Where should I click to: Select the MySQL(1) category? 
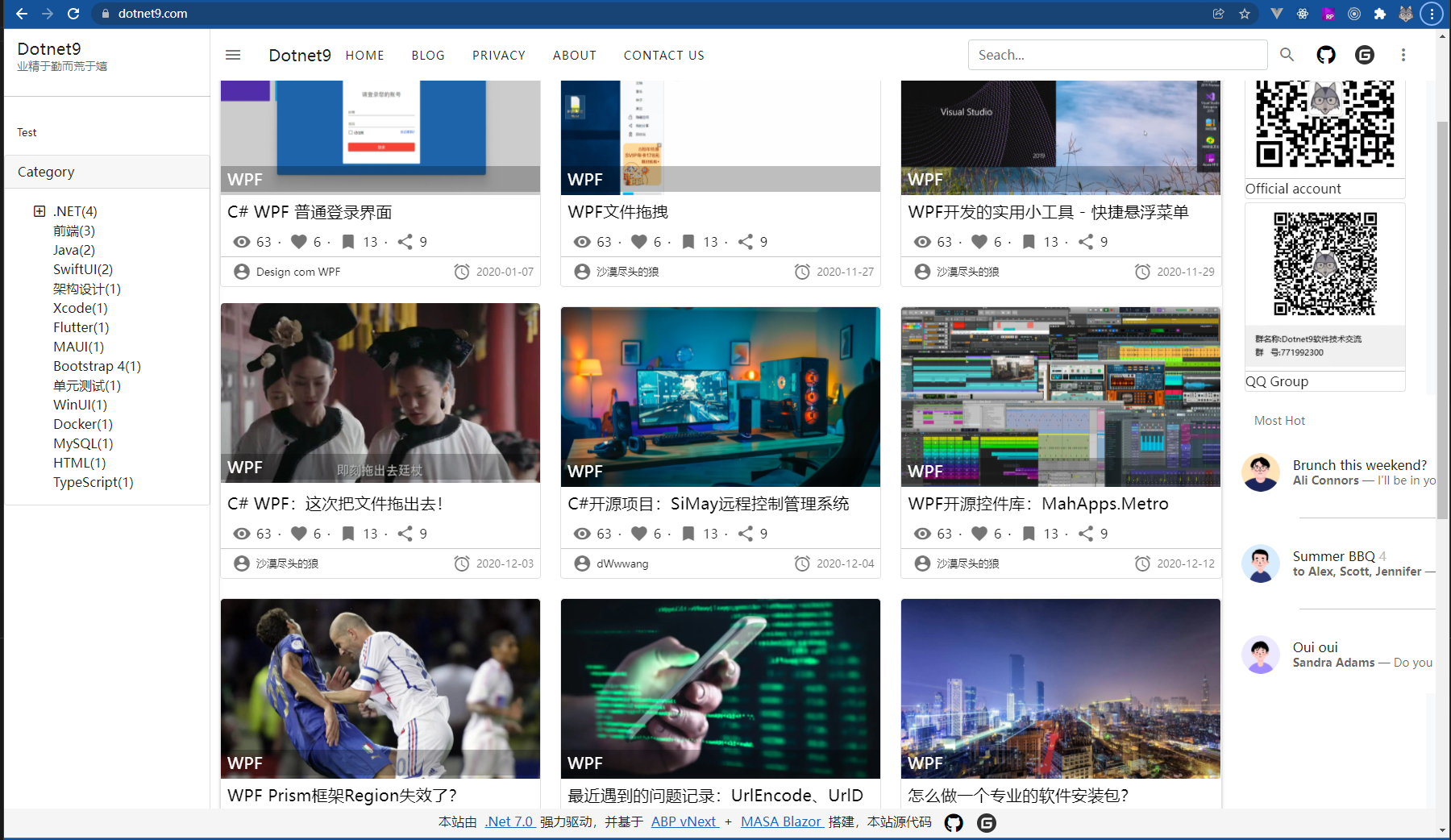pos(84,443)
